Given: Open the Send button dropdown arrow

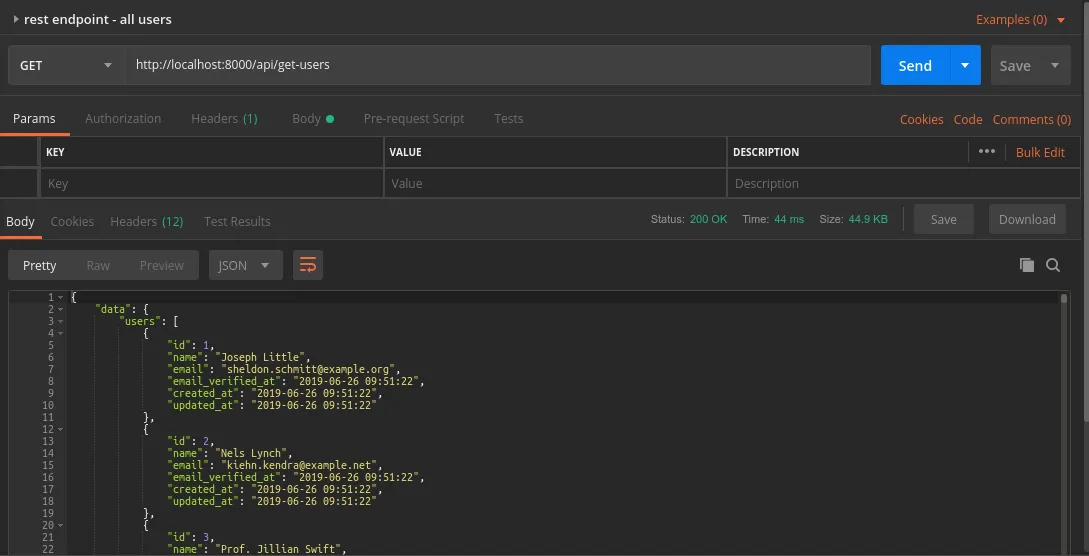Looking at the screenshot, I should click(x=964, y=66).
